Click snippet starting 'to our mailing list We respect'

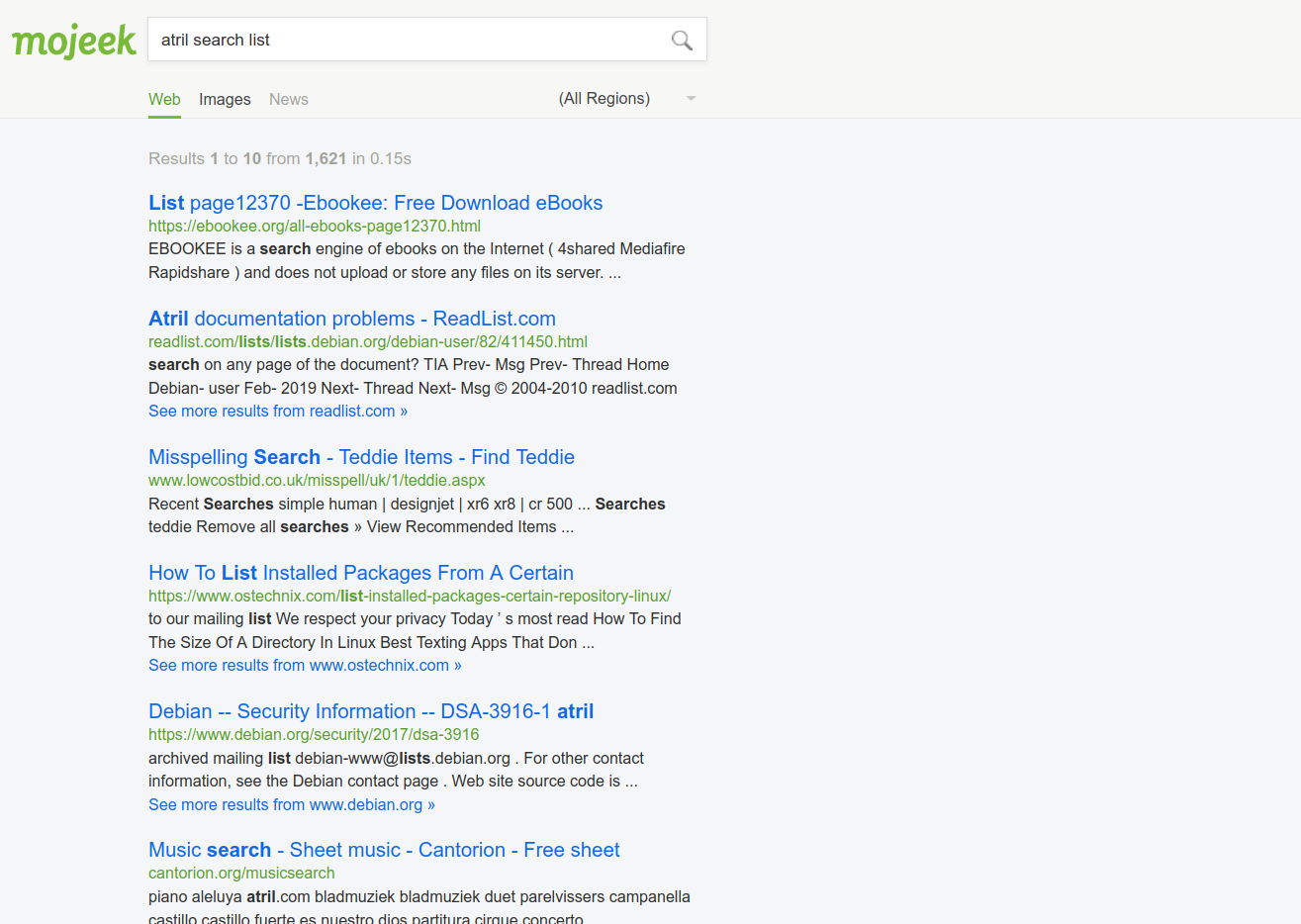pos(415,630)
